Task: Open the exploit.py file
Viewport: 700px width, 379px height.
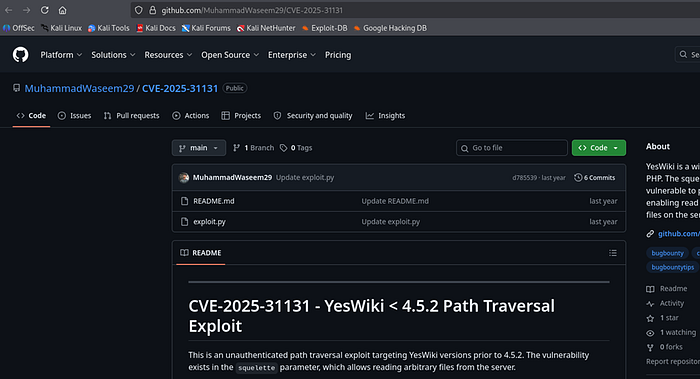Action: 209,221
